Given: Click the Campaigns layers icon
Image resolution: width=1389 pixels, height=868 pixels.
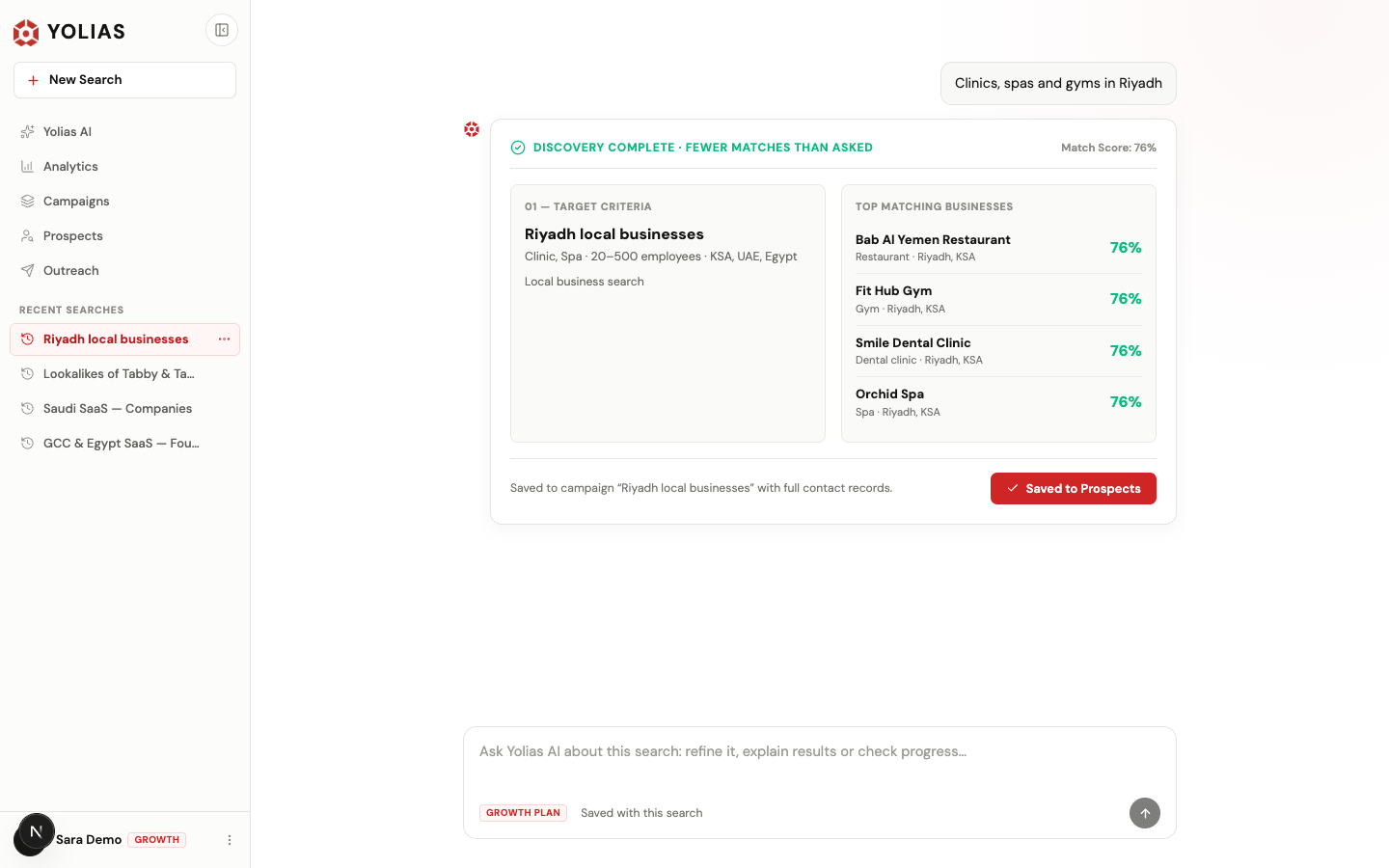Looking at the screenshot, I should (27, 202).
